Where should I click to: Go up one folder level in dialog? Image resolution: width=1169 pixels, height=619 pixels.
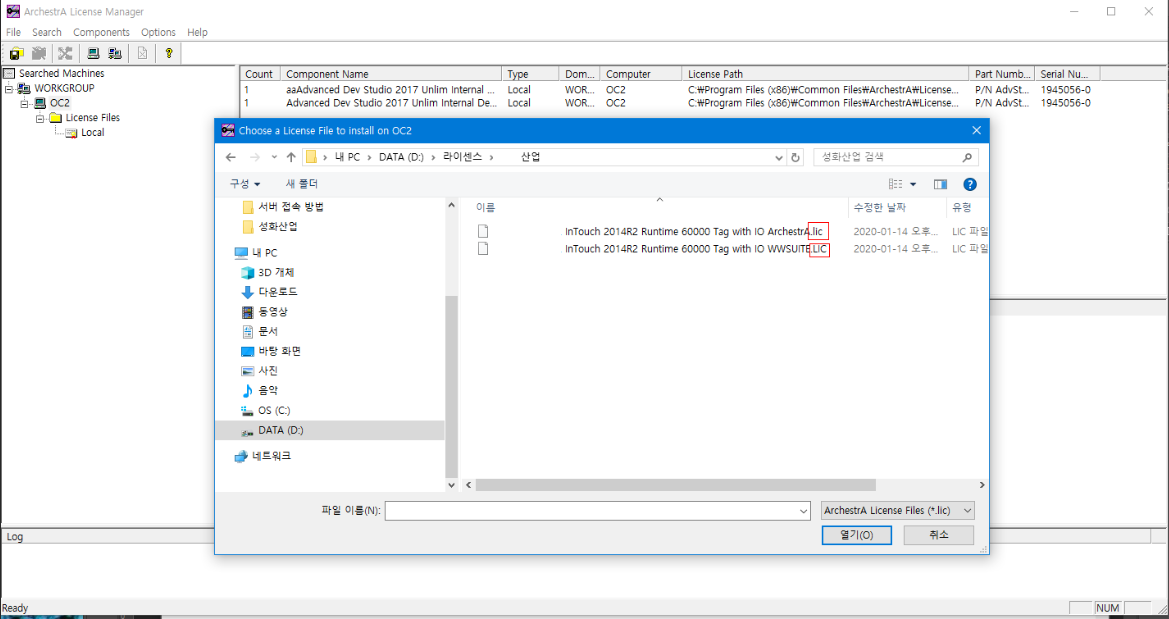pyautogui.click(x=291, y=157)
